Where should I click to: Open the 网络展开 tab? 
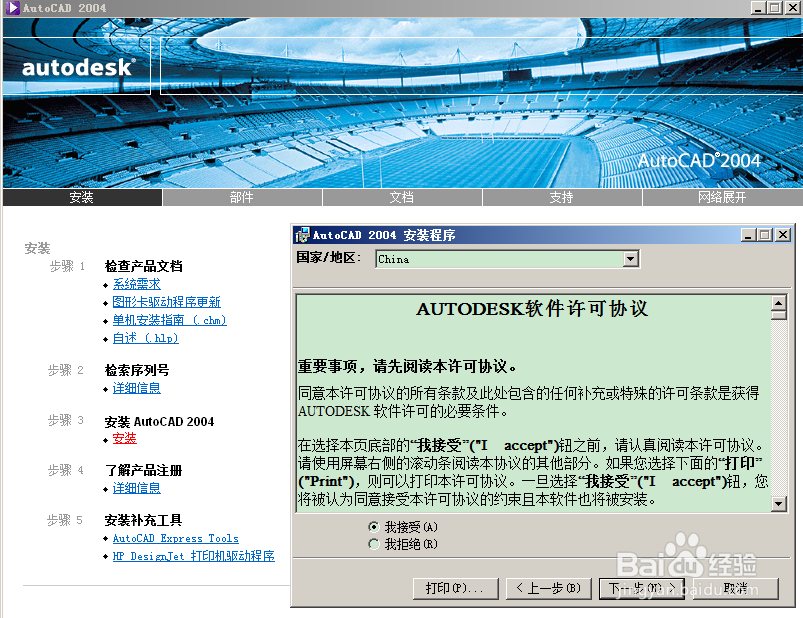[722, 197]
